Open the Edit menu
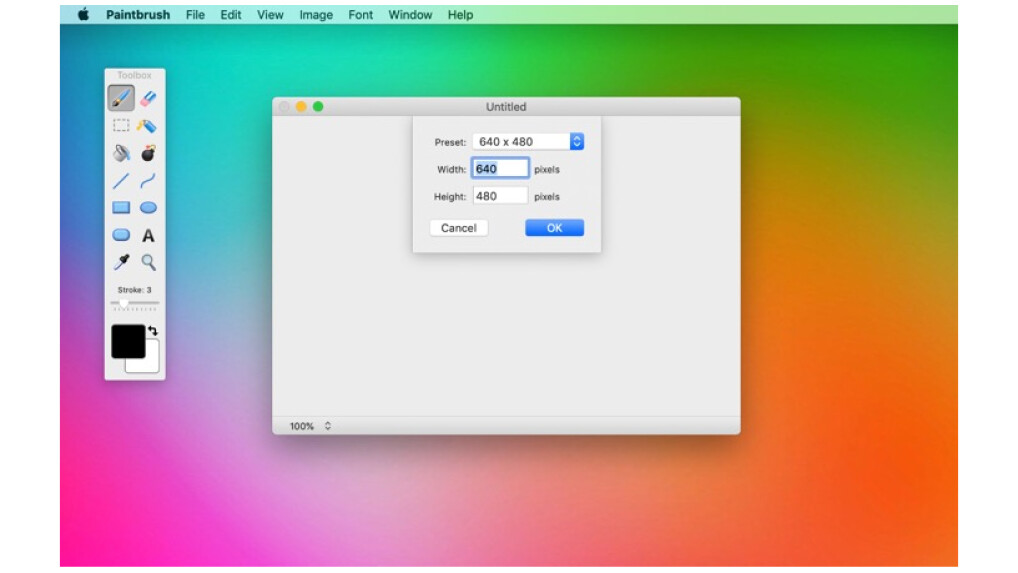Screen dimensions: 1018x573 [230, 14]
